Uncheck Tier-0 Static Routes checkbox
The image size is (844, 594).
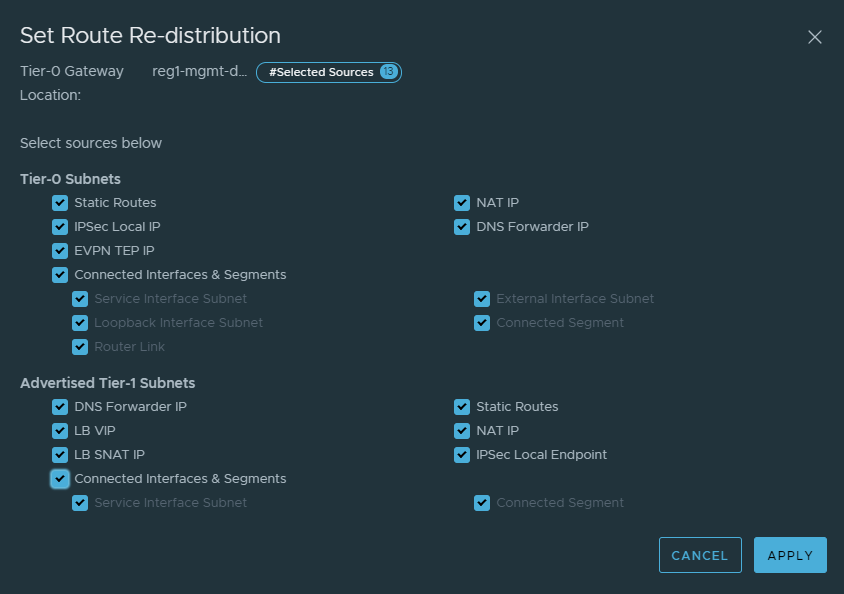click(60, 203)
